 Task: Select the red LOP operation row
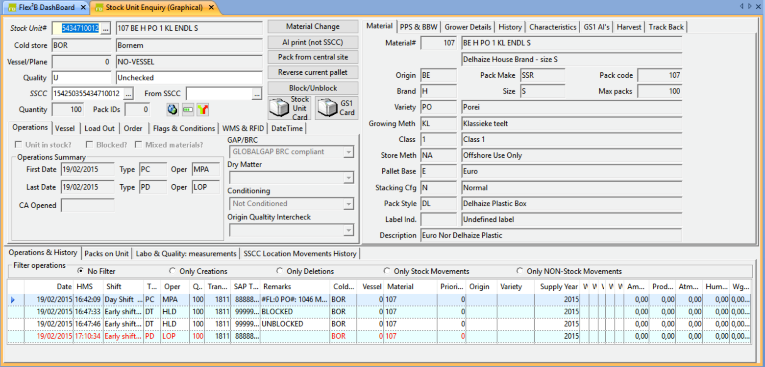pyautogui.click(x=379, y=336)
